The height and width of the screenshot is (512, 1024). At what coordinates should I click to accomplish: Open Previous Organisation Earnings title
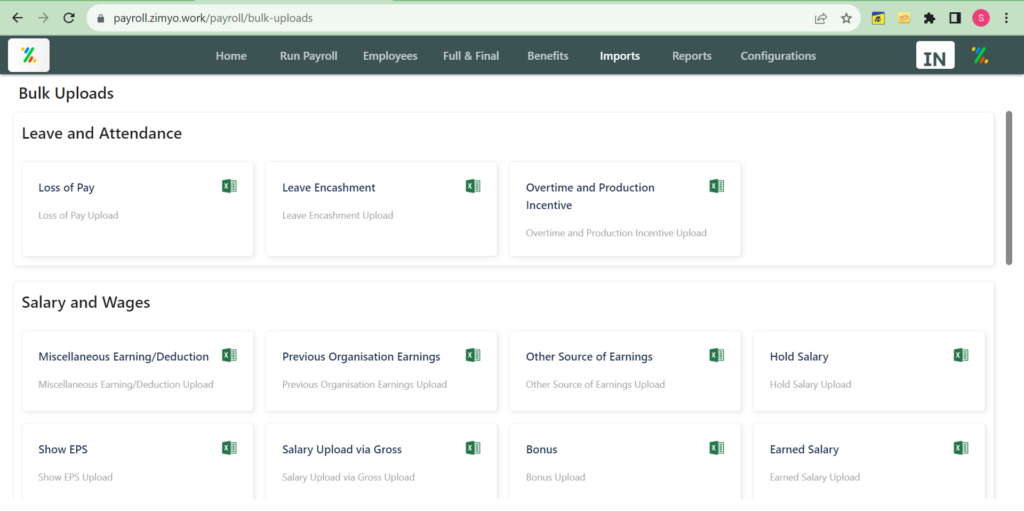361,357
